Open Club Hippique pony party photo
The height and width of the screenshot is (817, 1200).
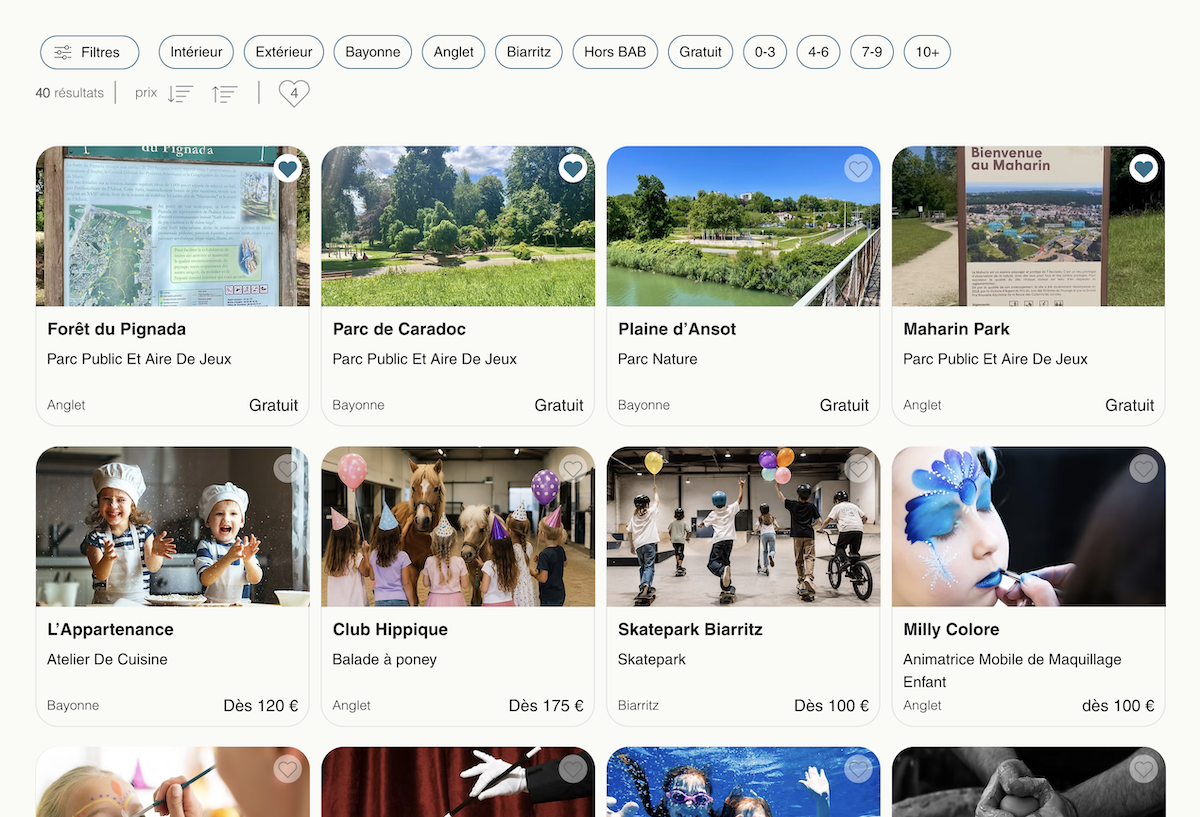click(x=458, y=526)
